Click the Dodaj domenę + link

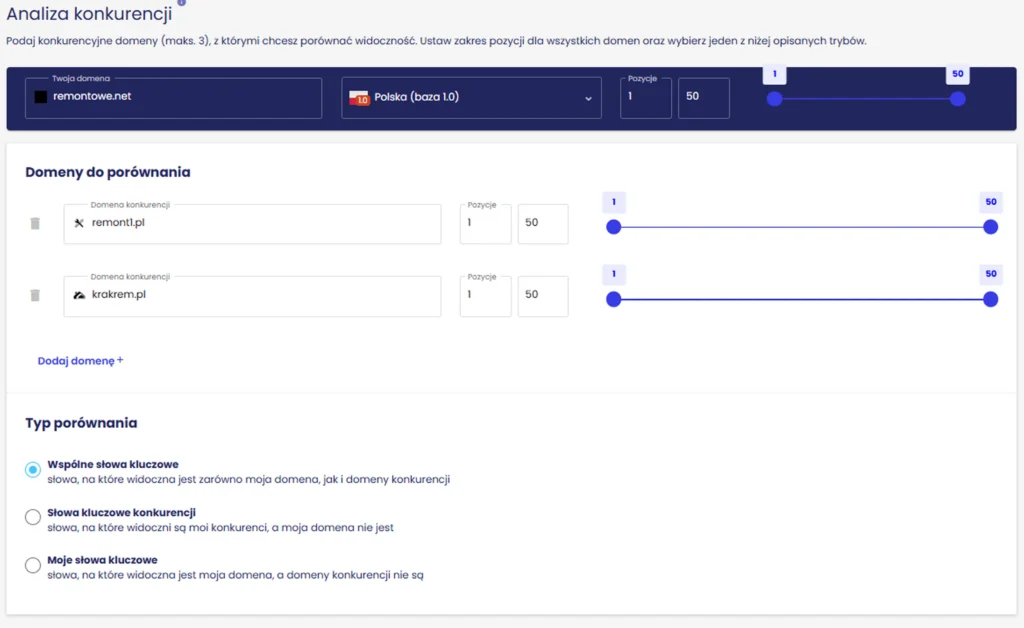pos(80,360)
